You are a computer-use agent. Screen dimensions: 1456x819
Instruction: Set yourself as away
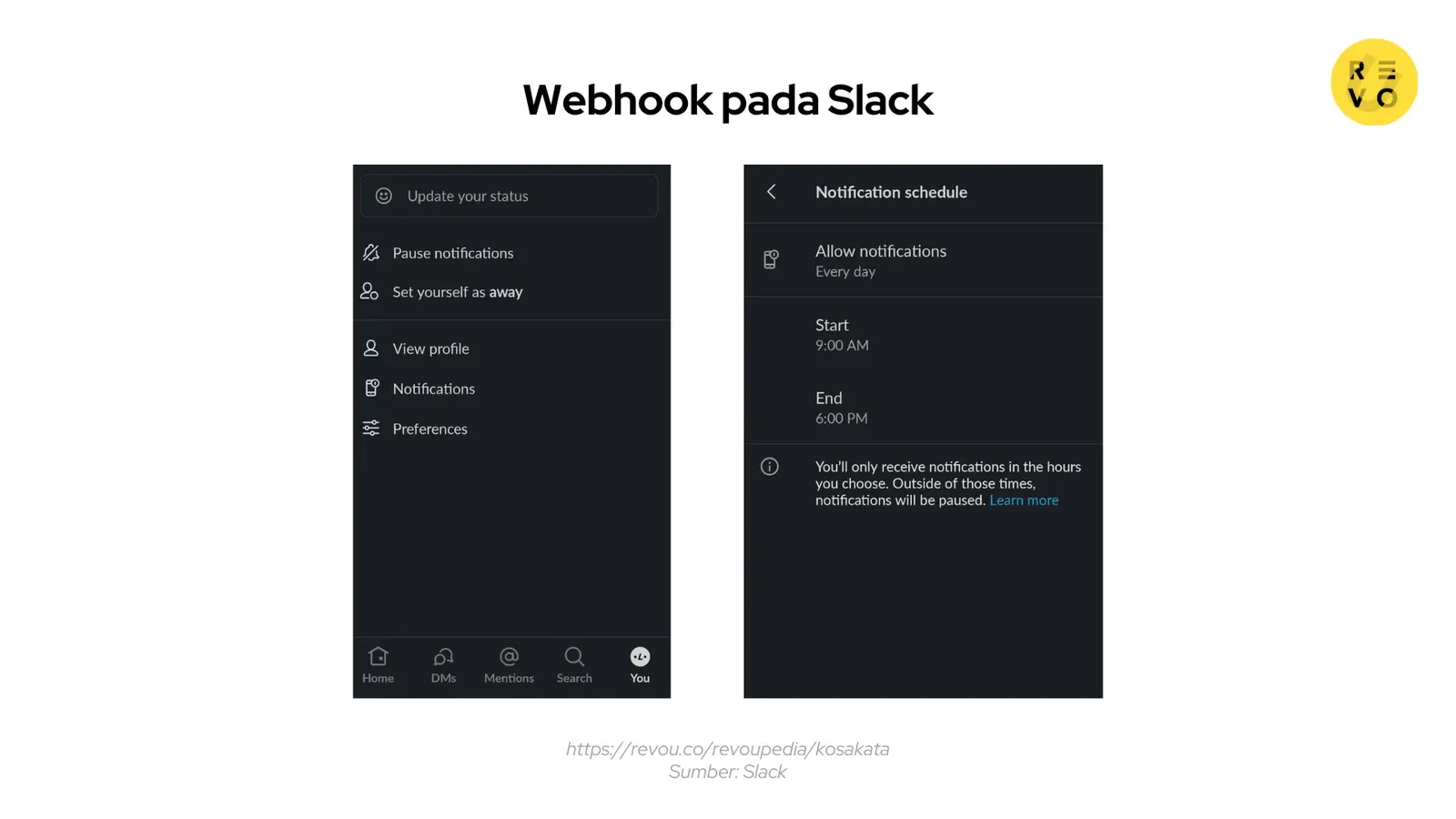point(457,291)
